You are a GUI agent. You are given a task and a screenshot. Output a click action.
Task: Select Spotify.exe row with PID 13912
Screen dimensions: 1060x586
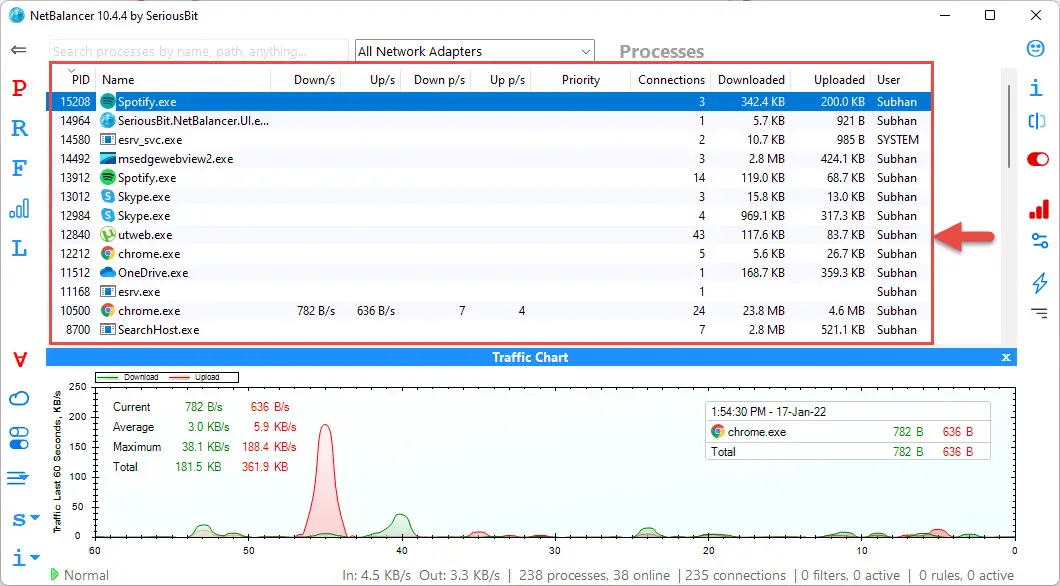tap(488, 178)
